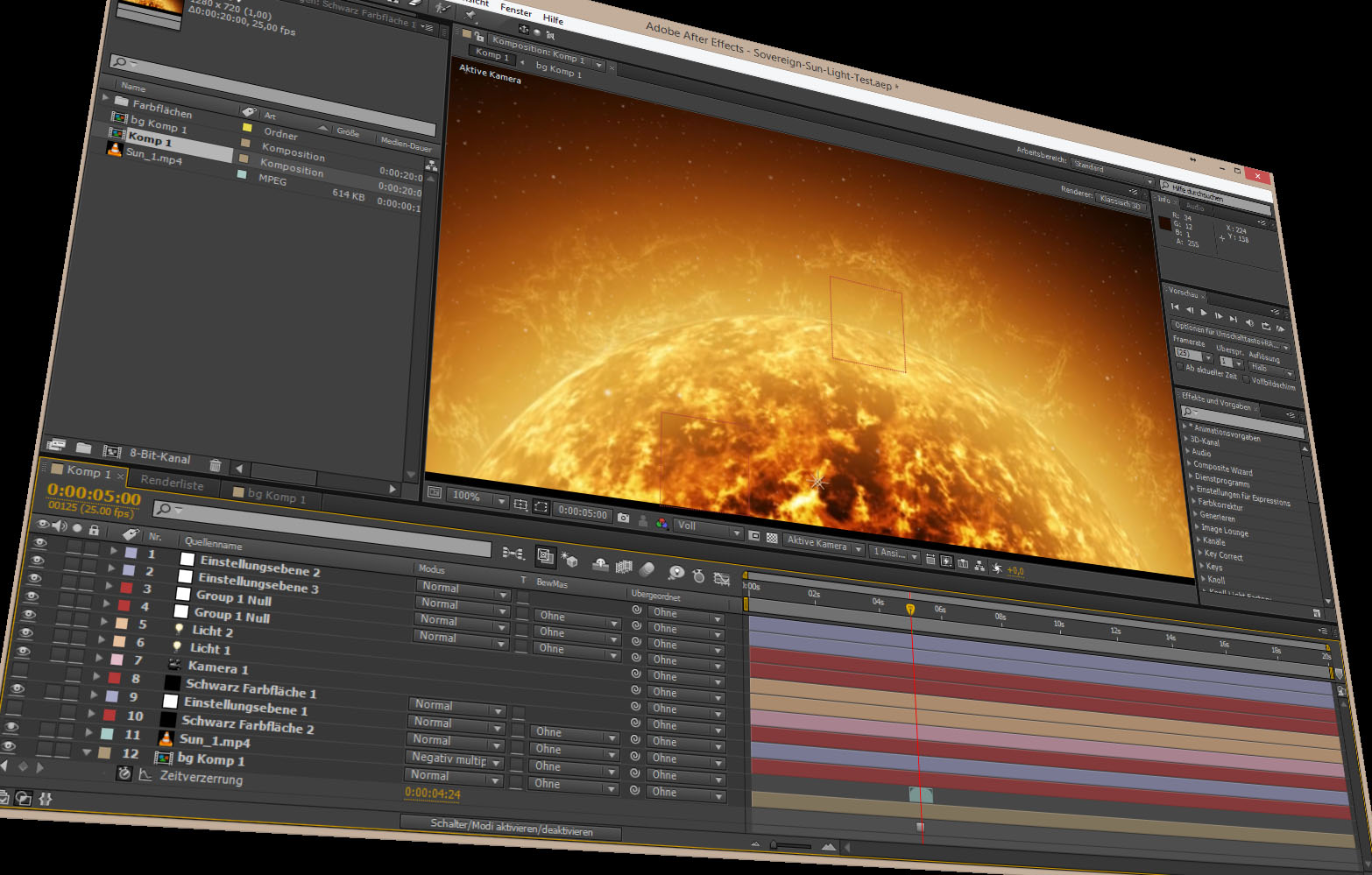Enable motion blur icon in timeline
This screenshot has height=875, width=1372.
(x=647, y=569)
